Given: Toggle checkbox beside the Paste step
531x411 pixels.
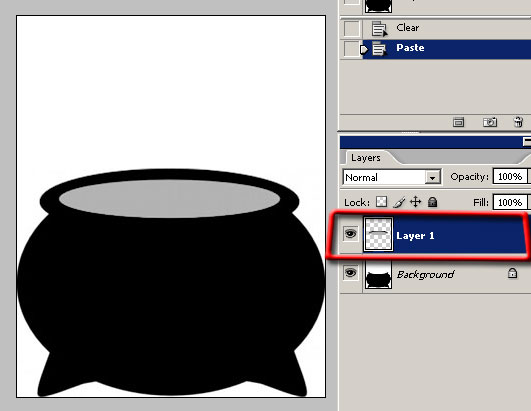Looking at the screenshot, I should (351, 49).
